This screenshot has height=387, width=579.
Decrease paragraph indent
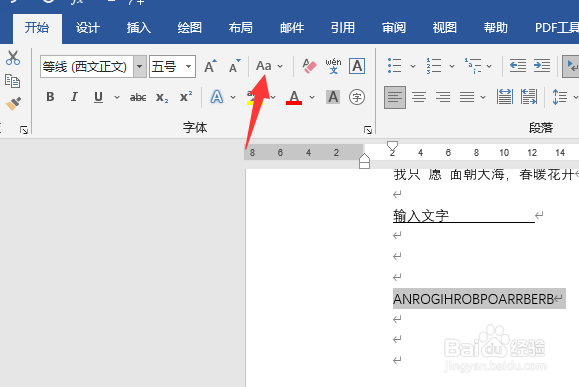pyautogui.click(x=518, y=66)
